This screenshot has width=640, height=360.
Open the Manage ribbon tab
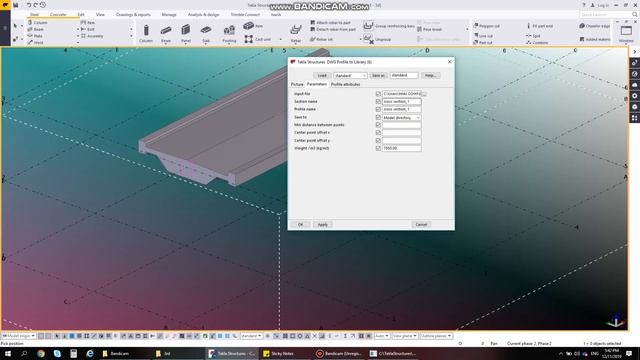click(x=169, y=14)
